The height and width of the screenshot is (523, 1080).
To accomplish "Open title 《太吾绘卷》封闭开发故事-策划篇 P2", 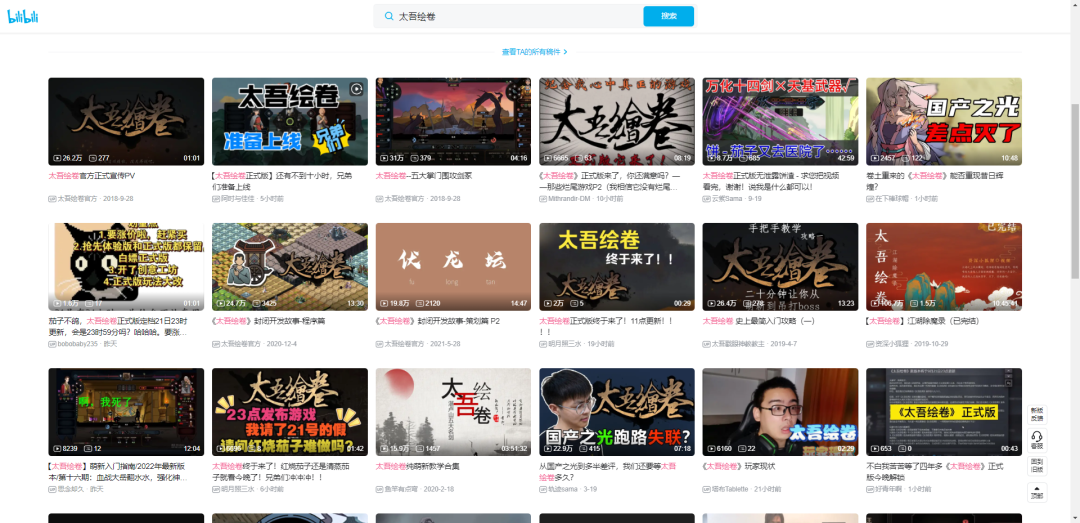I will [x=437, y=321].
